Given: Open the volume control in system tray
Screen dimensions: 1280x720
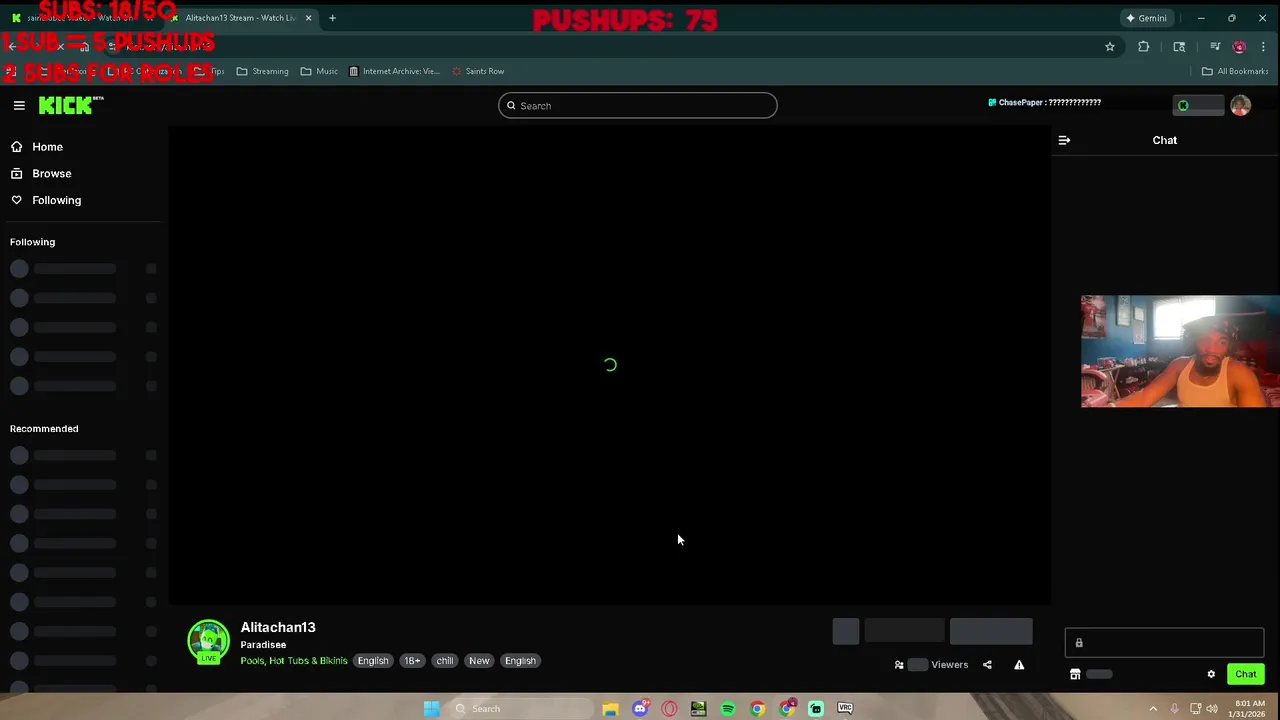Looking at the screenshot, I should 1212,708.
